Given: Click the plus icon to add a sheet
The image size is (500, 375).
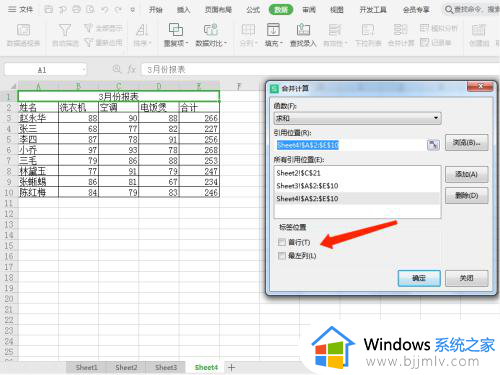Looking at the screenshot, I should point(232,367).
